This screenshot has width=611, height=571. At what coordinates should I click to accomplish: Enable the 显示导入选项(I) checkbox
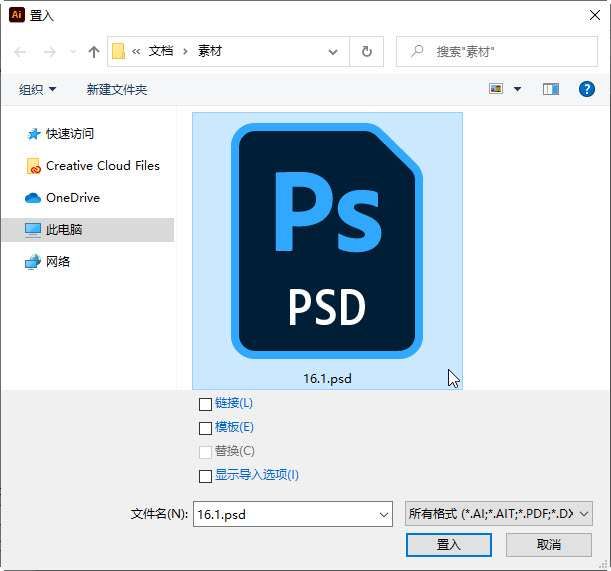pyautogui.click(x=205, y=476)
